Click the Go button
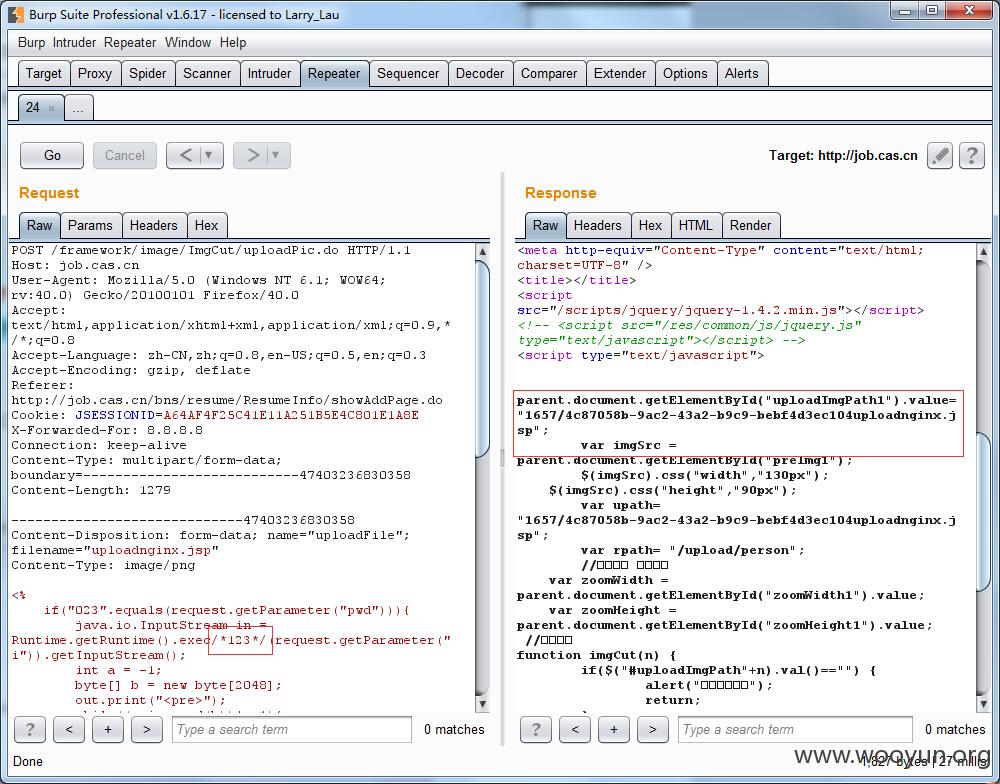The width and height of the screenshot is (1000, 784). (52, 155)
